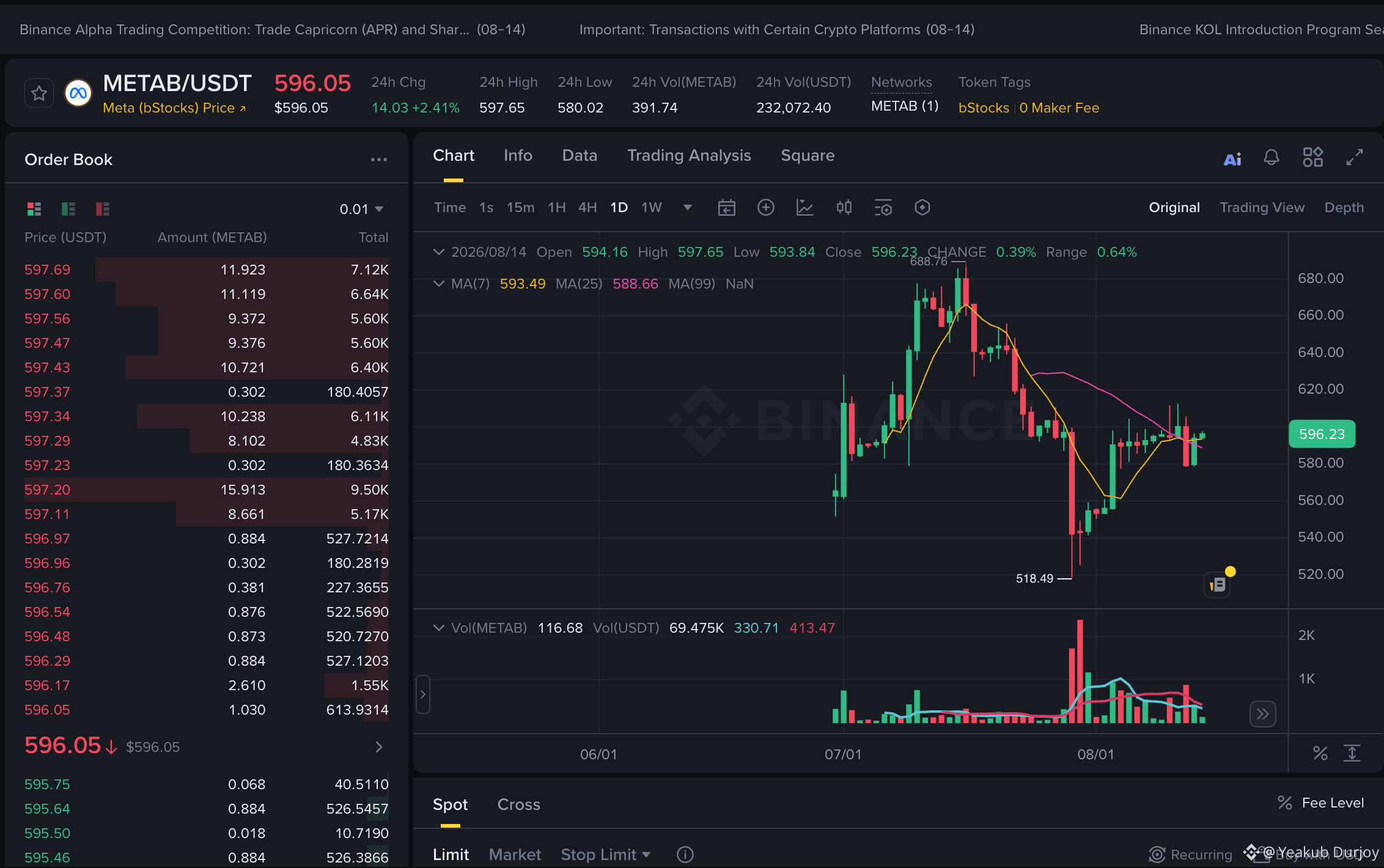Viewport: 1384px width, 868px height.
Task: Select the 1D time interval
Action: tap(619, 208)
